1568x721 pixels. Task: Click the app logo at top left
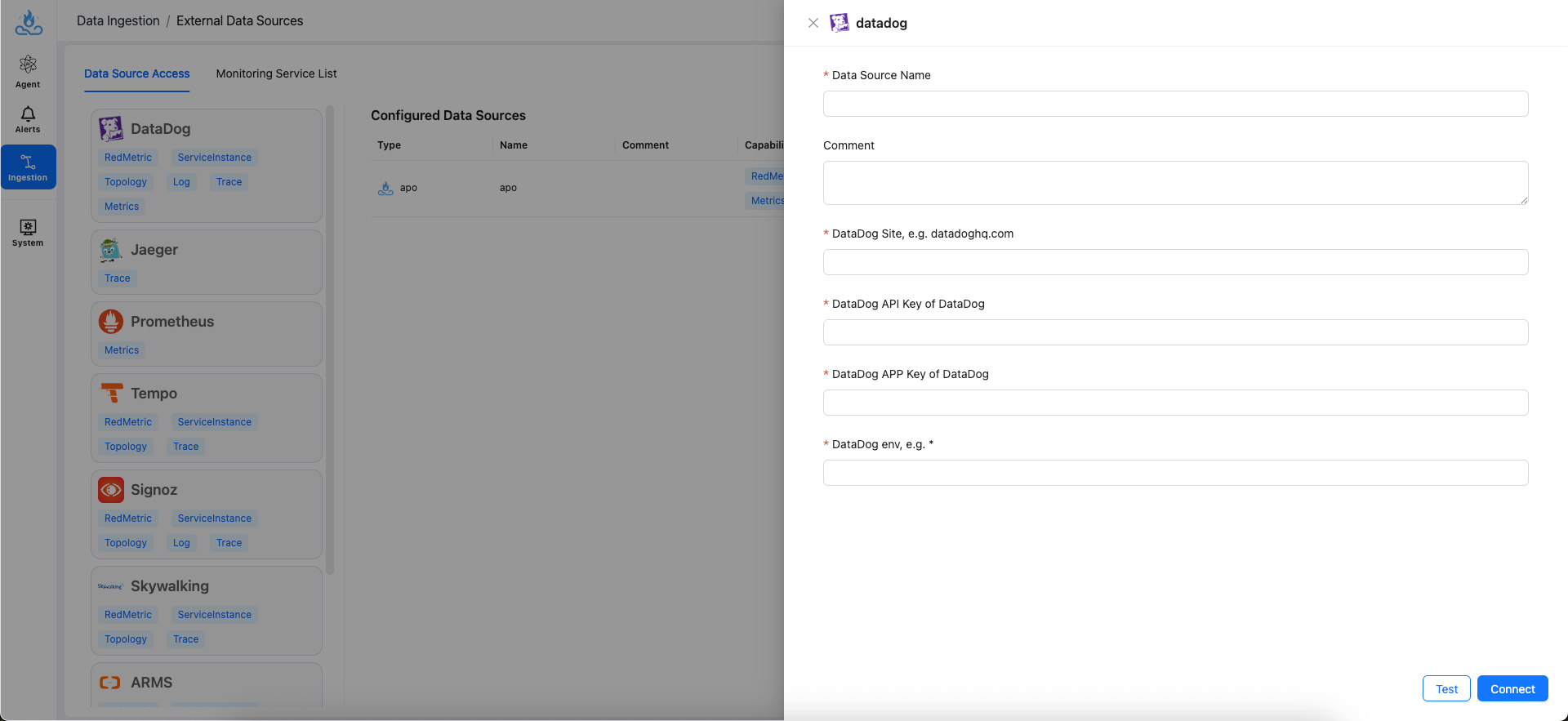point(29,23)
